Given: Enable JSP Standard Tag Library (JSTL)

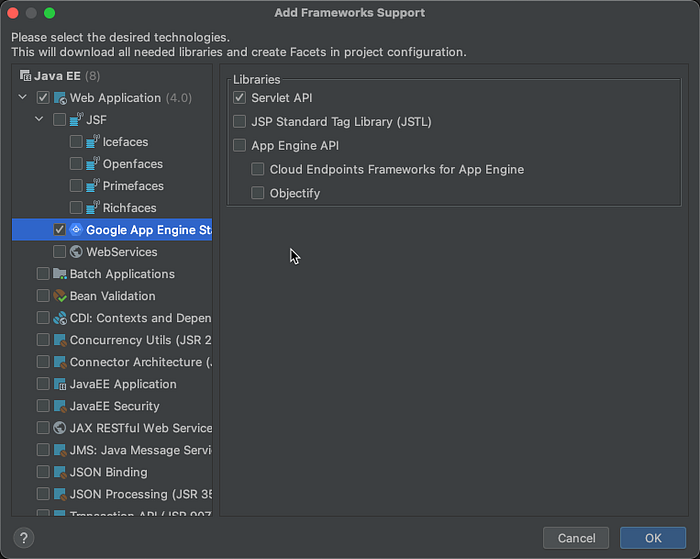Looking at the screenshot, I should click(x=239, y=122).
